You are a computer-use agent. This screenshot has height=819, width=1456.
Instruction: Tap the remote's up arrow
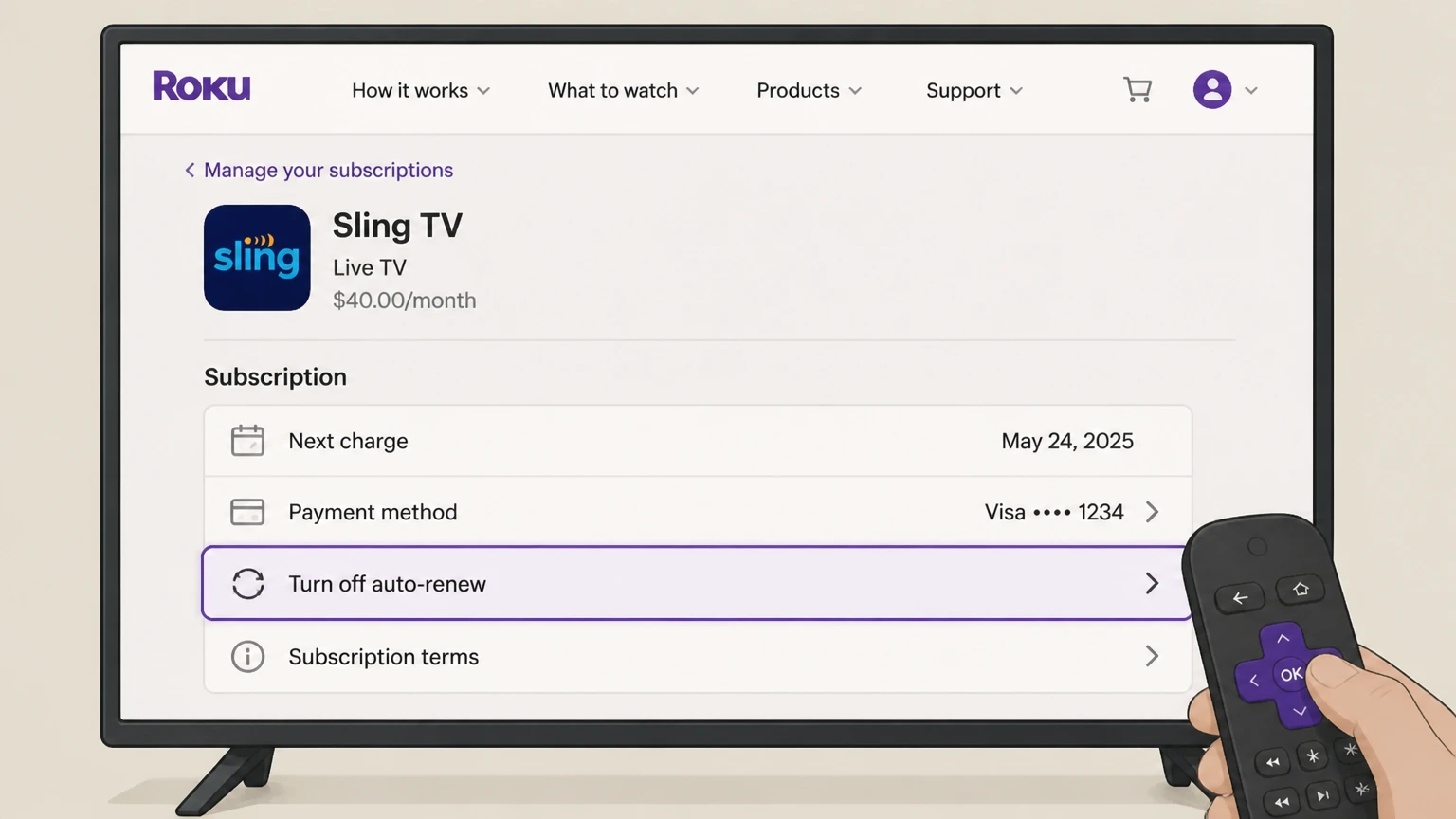pos(1283,639)
